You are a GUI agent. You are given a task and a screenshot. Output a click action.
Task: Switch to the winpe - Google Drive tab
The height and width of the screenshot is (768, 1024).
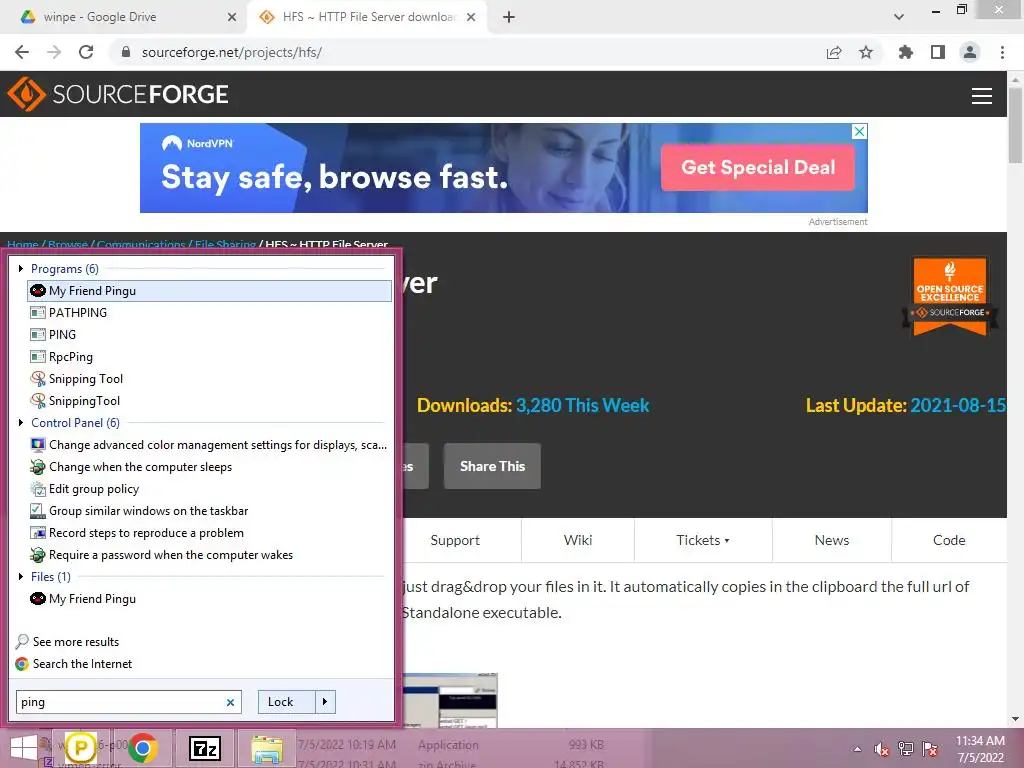point(124,17)
